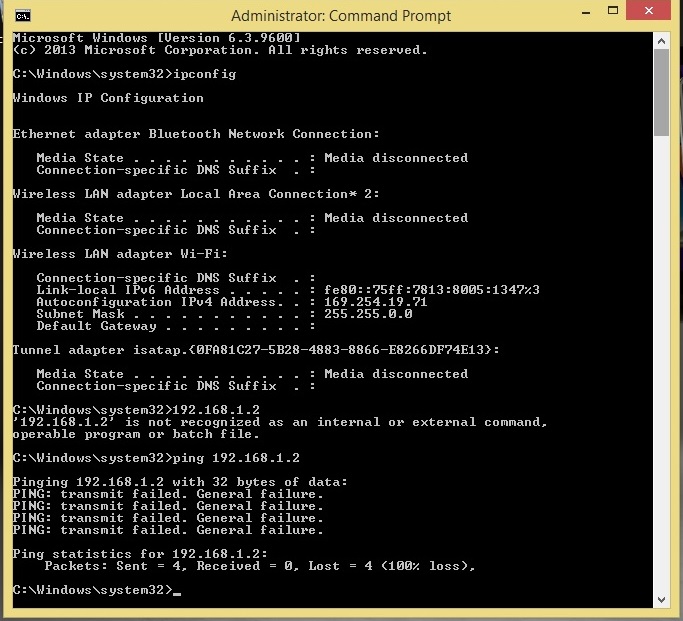The width and height of the screenshot is (683, 621).
Task: Minimize the Command Prompt window
Action: coord(586,13)
